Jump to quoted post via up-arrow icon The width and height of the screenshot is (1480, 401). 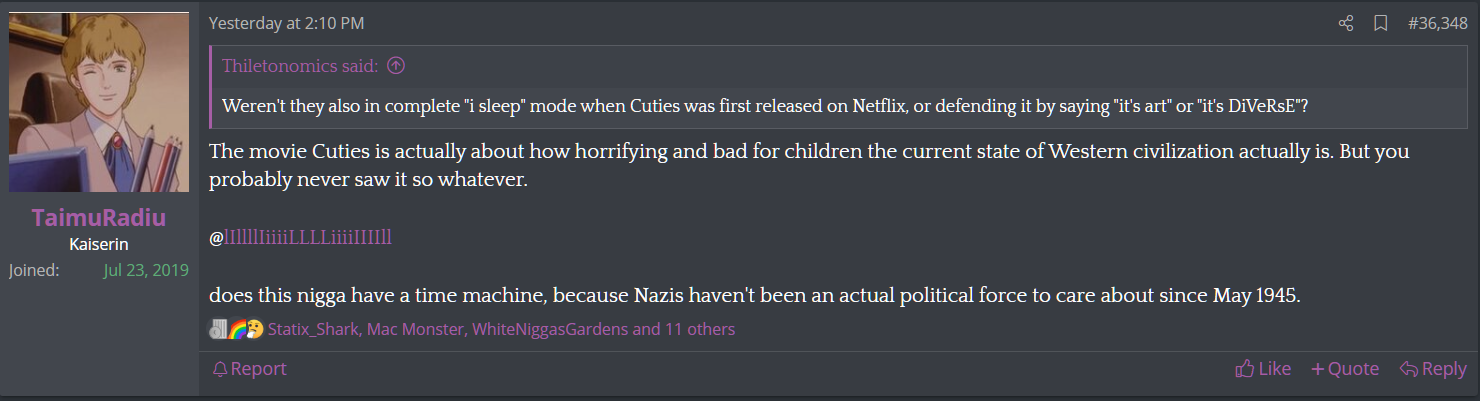pyautogui.click(x=396, y=67)
